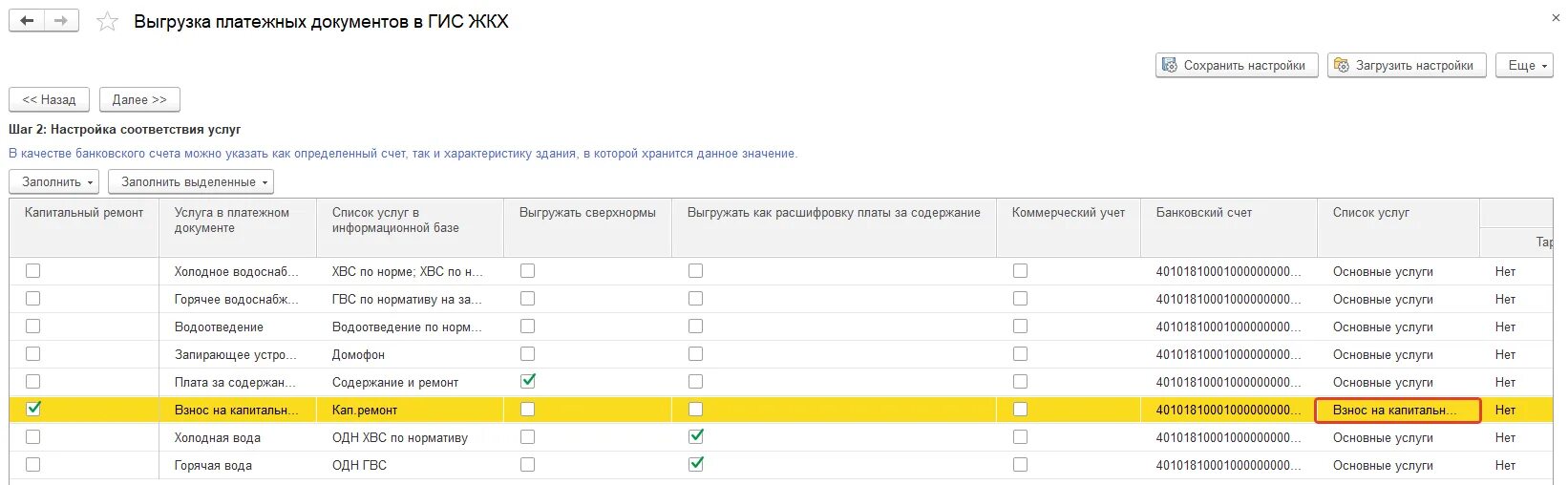Click the back arrow navigation icon
Screen dimensions: 1568x485
click(x=27, y=21)
